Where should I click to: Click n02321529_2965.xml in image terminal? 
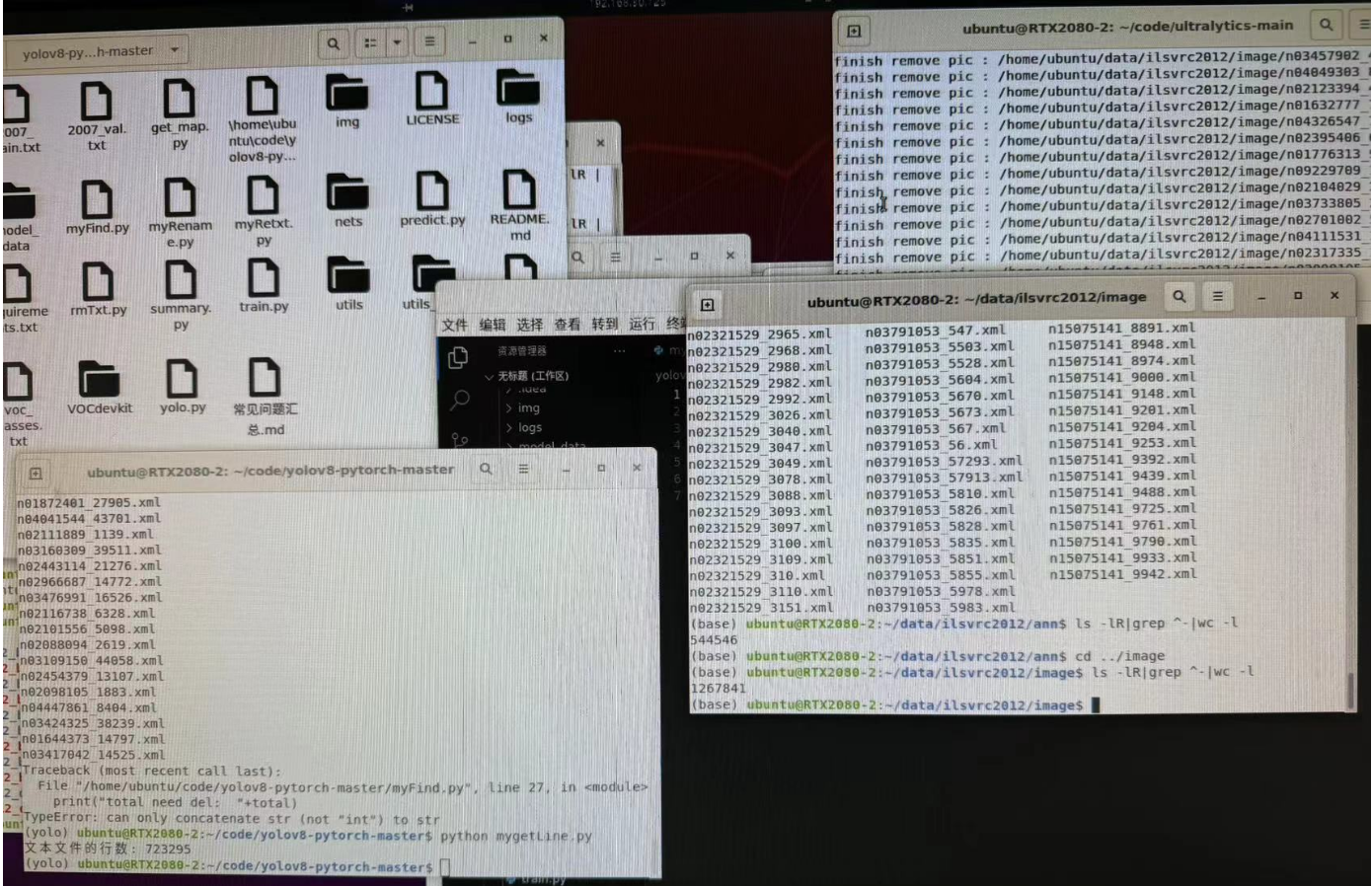click(x=760, y=334)
